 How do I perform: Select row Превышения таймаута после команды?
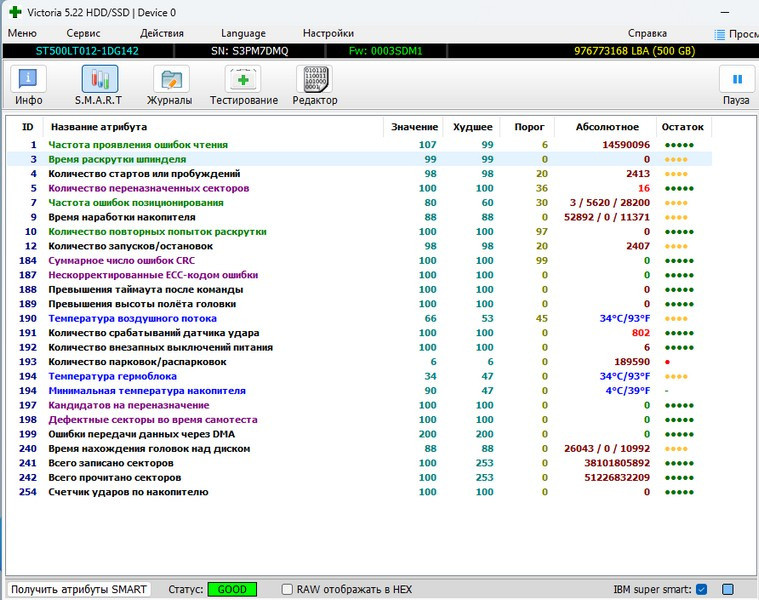point(359,289)
